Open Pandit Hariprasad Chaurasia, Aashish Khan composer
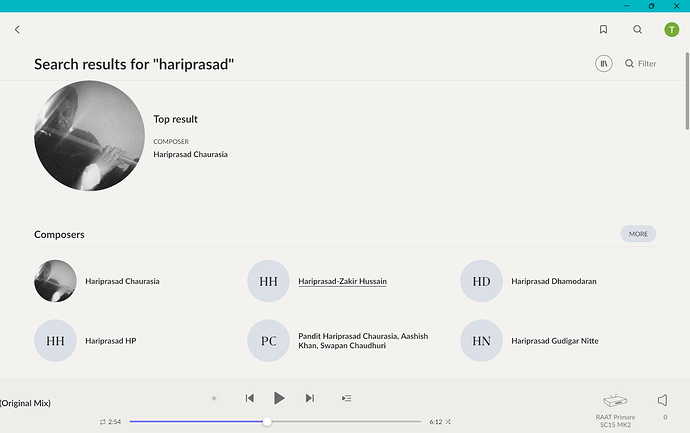Screen dimensions: 690x433 [x=363, y=341]
